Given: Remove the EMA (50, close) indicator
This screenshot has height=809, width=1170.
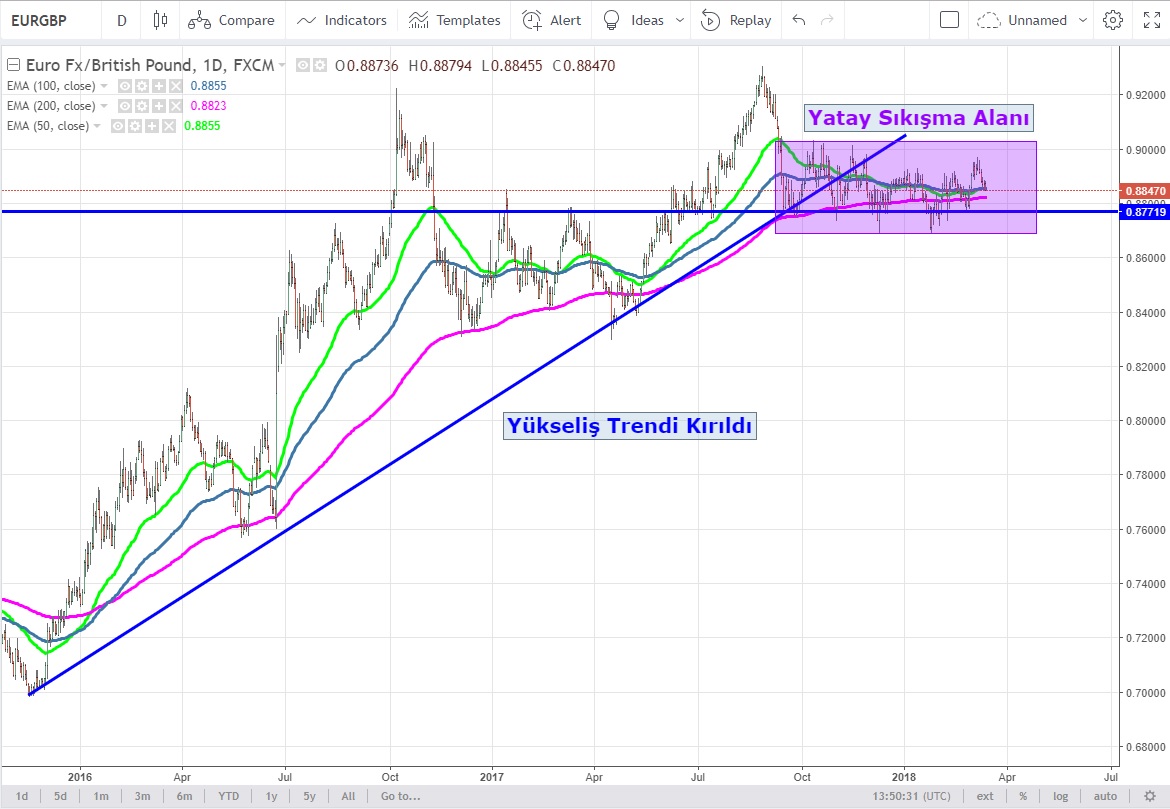Looking at the screenshot, I should click(169, 126).
